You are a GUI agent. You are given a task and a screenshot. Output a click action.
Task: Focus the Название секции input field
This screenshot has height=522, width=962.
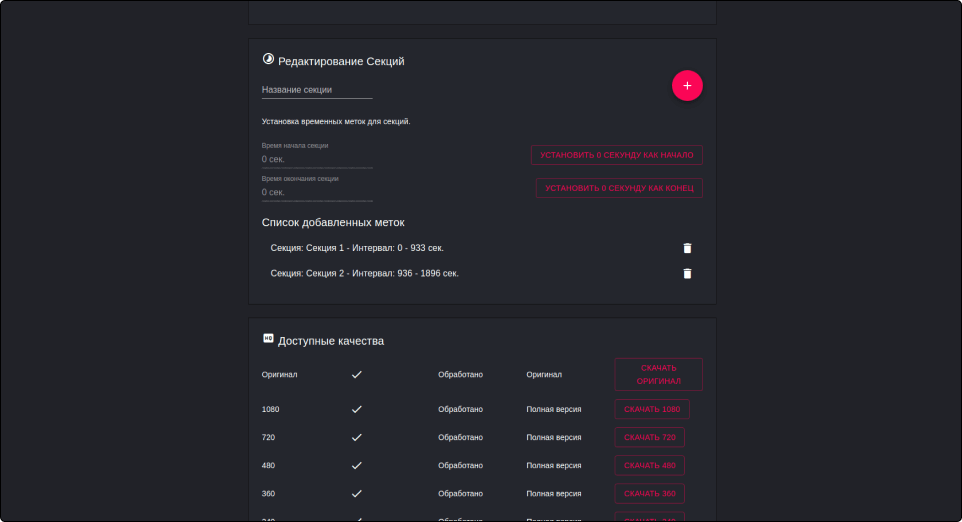[x=316, y=90]
